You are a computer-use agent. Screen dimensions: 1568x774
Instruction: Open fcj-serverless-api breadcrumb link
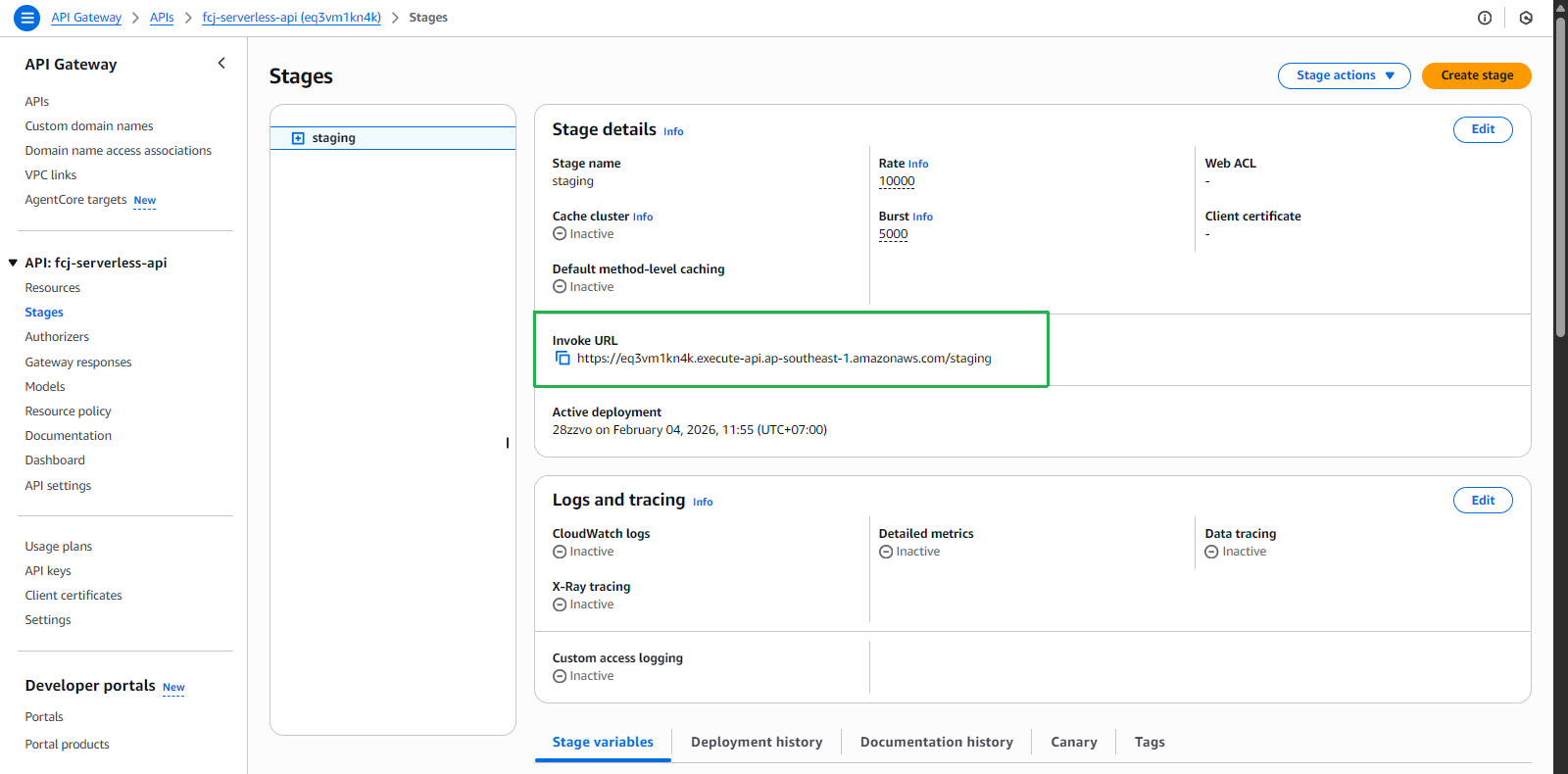(x=291, y=18)
